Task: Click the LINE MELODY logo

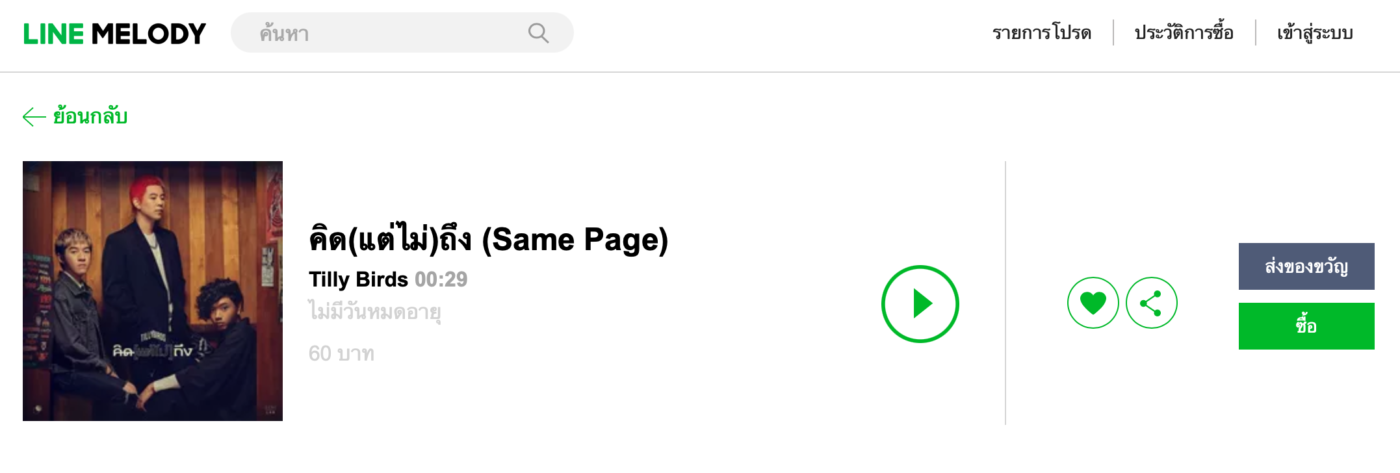Action: click(114, 33)
